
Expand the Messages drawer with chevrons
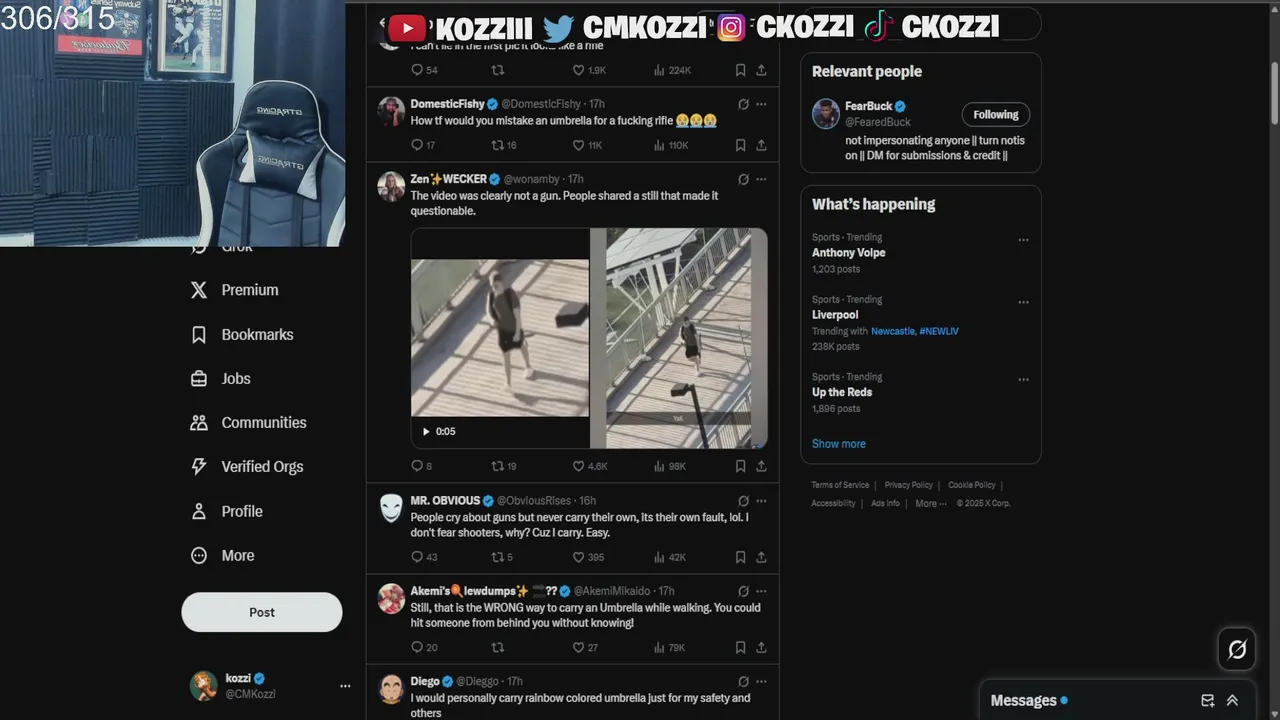tap(1232, 701)
